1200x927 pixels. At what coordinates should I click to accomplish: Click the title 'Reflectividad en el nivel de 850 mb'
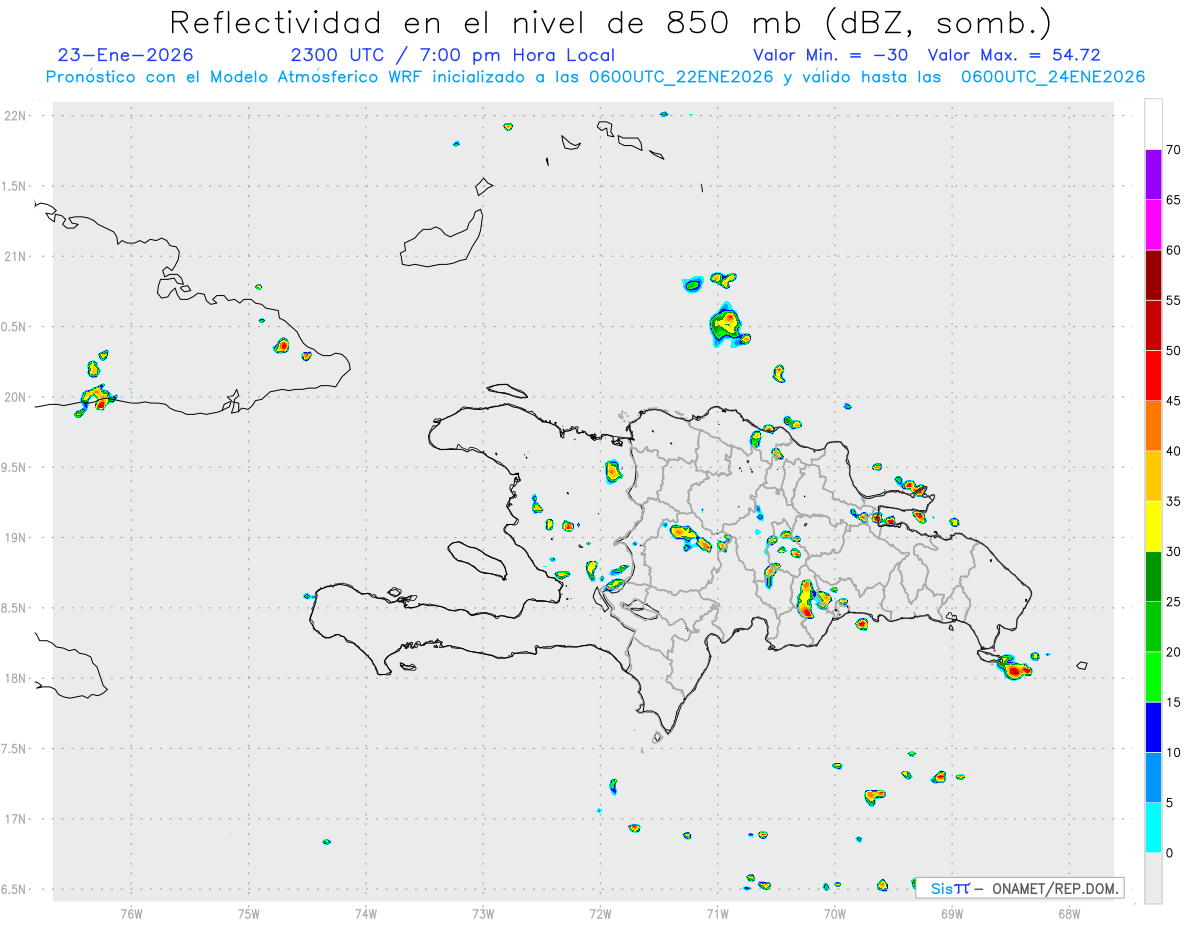click(484, 22)
